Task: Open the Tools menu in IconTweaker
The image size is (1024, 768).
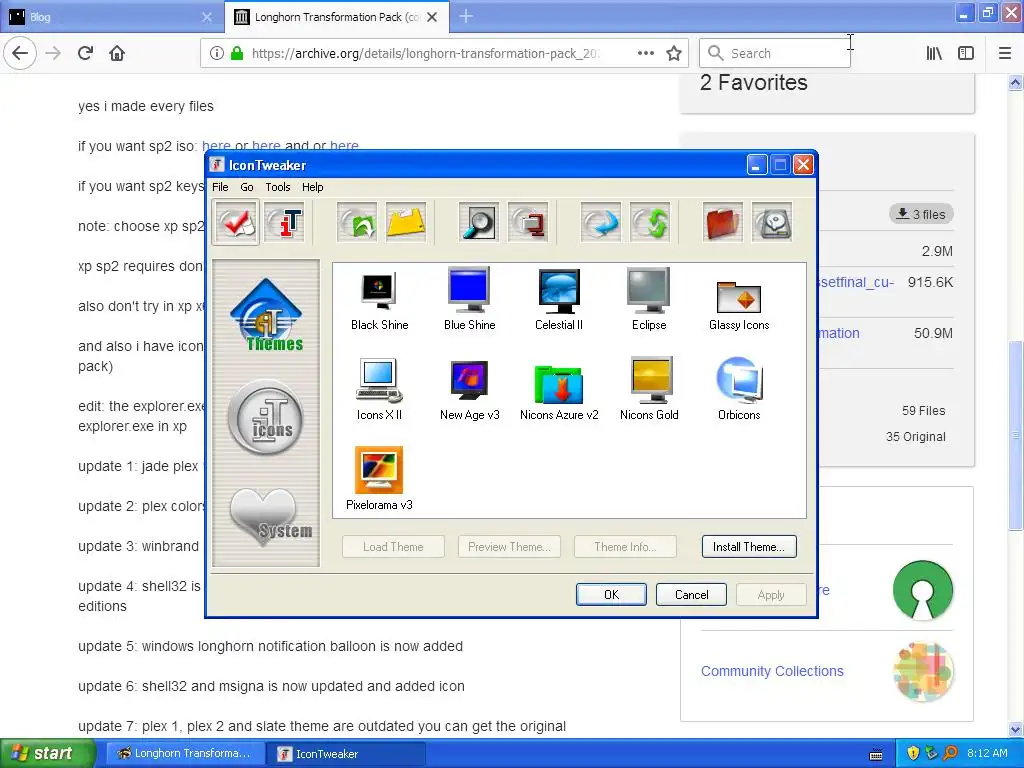Action: 278,187
